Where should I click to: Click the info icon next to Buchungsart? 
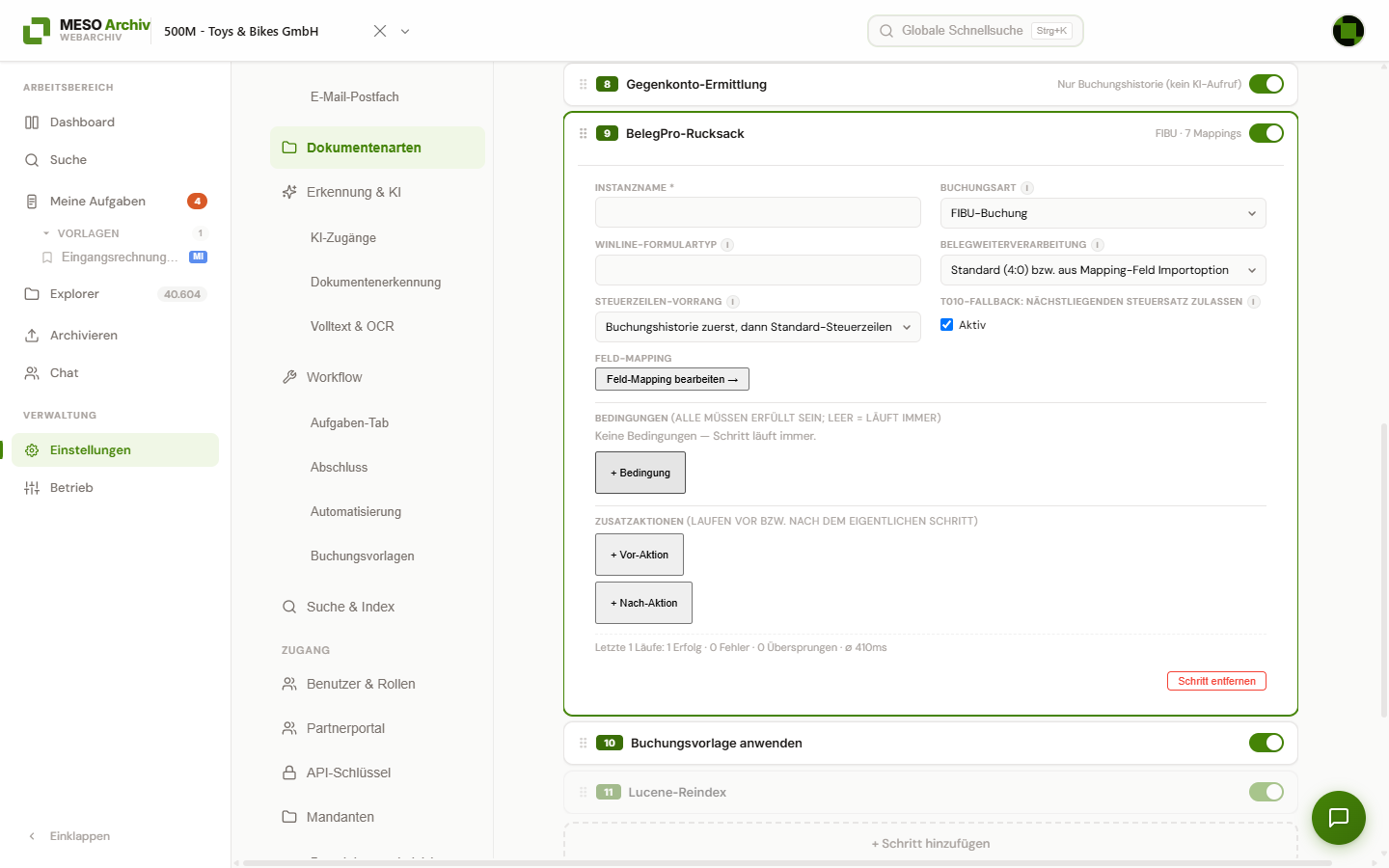pos(1027,188)
